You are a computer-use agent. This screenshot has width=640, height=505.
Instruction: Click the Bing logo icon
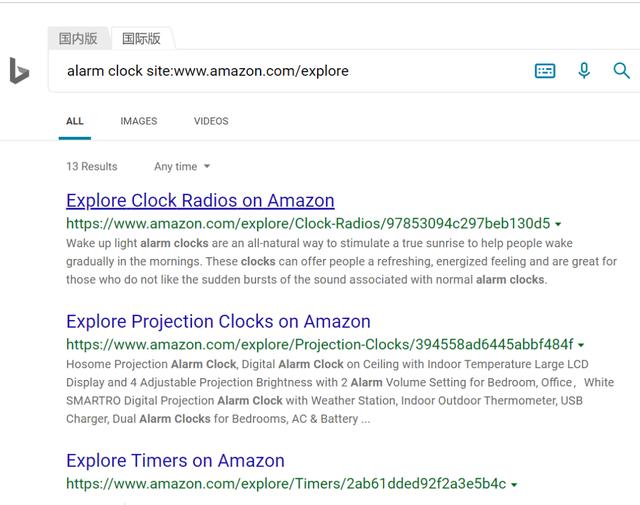coord(19,71)
